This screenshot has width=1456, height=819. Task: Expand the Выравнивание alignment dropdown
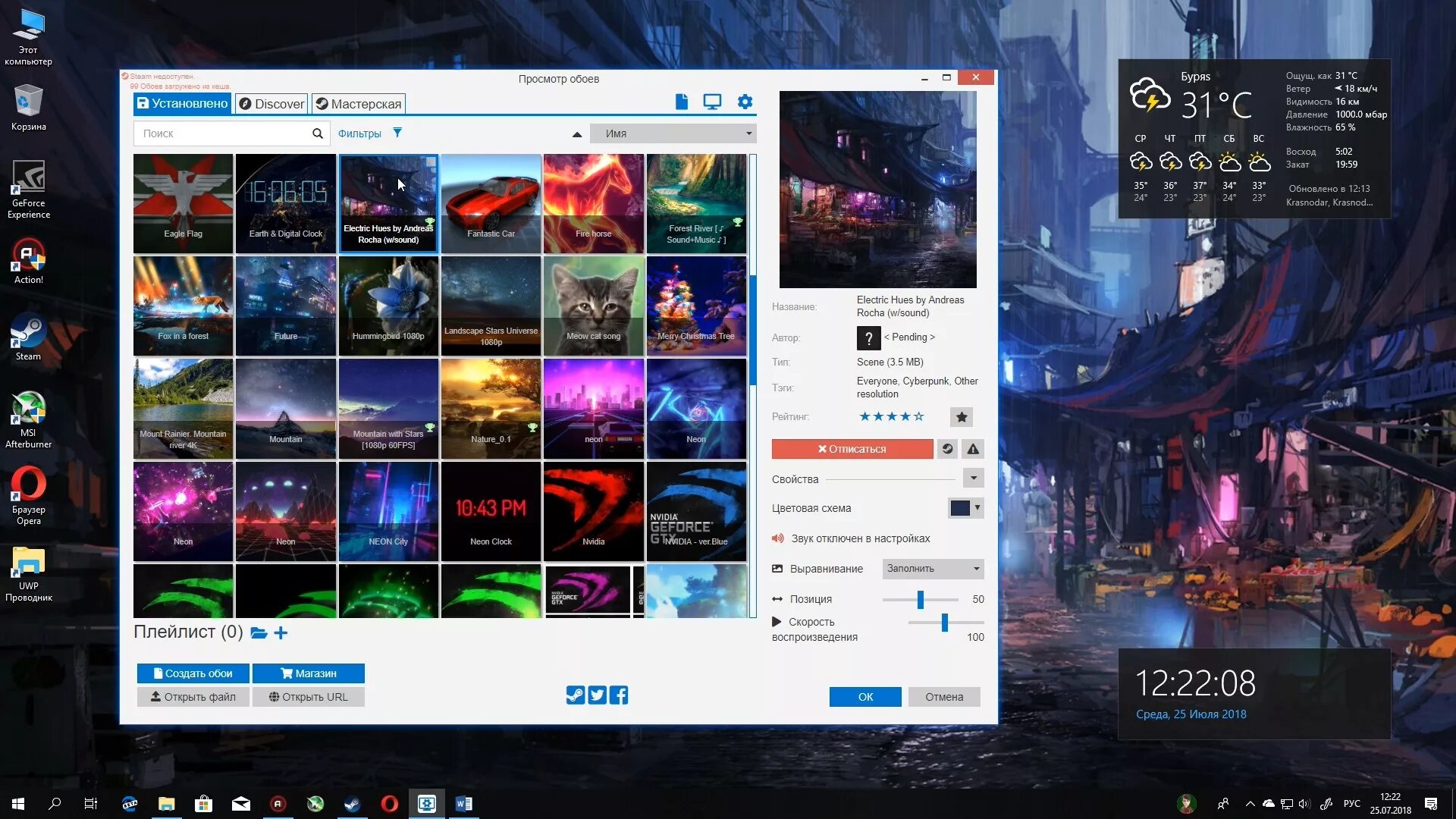931,568
